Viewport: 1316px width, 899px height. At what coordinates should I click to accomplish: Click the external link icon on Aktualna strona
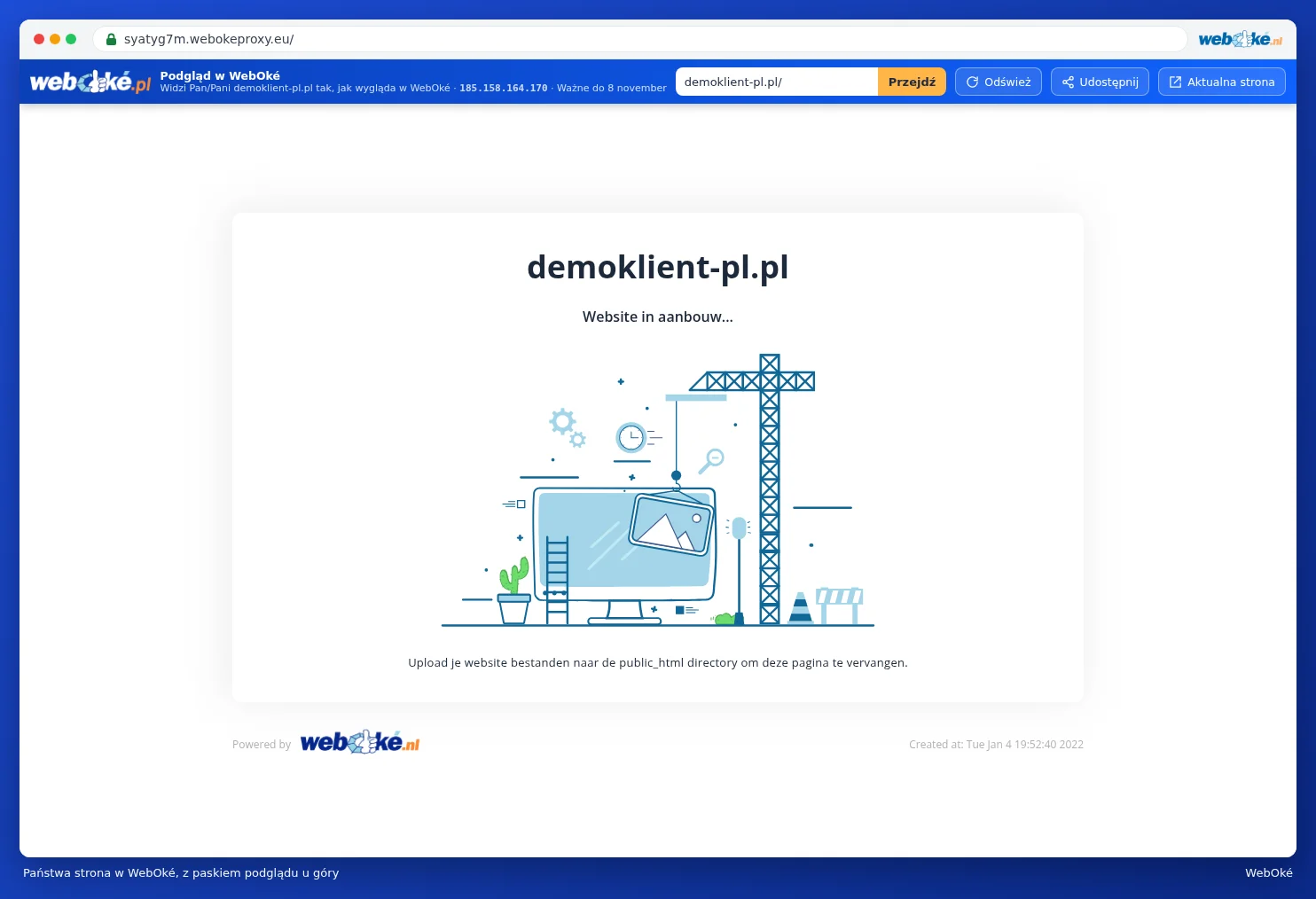[x=1175, y=82]
